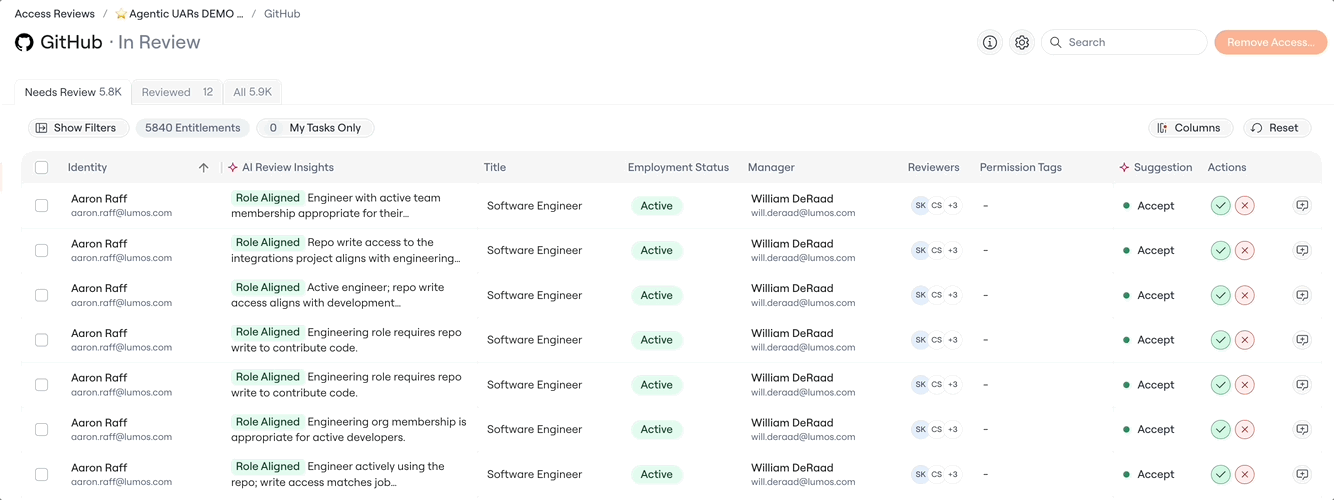Sort by the Title column header

(495, 168)
